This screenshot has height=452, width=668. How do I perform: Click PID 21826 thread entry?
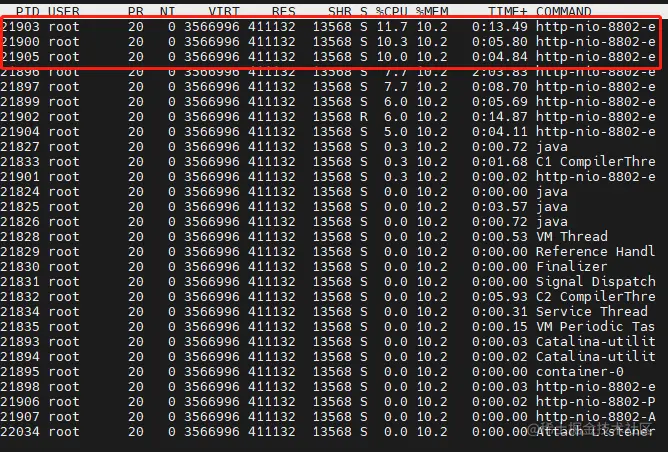[x=20, y=222]
